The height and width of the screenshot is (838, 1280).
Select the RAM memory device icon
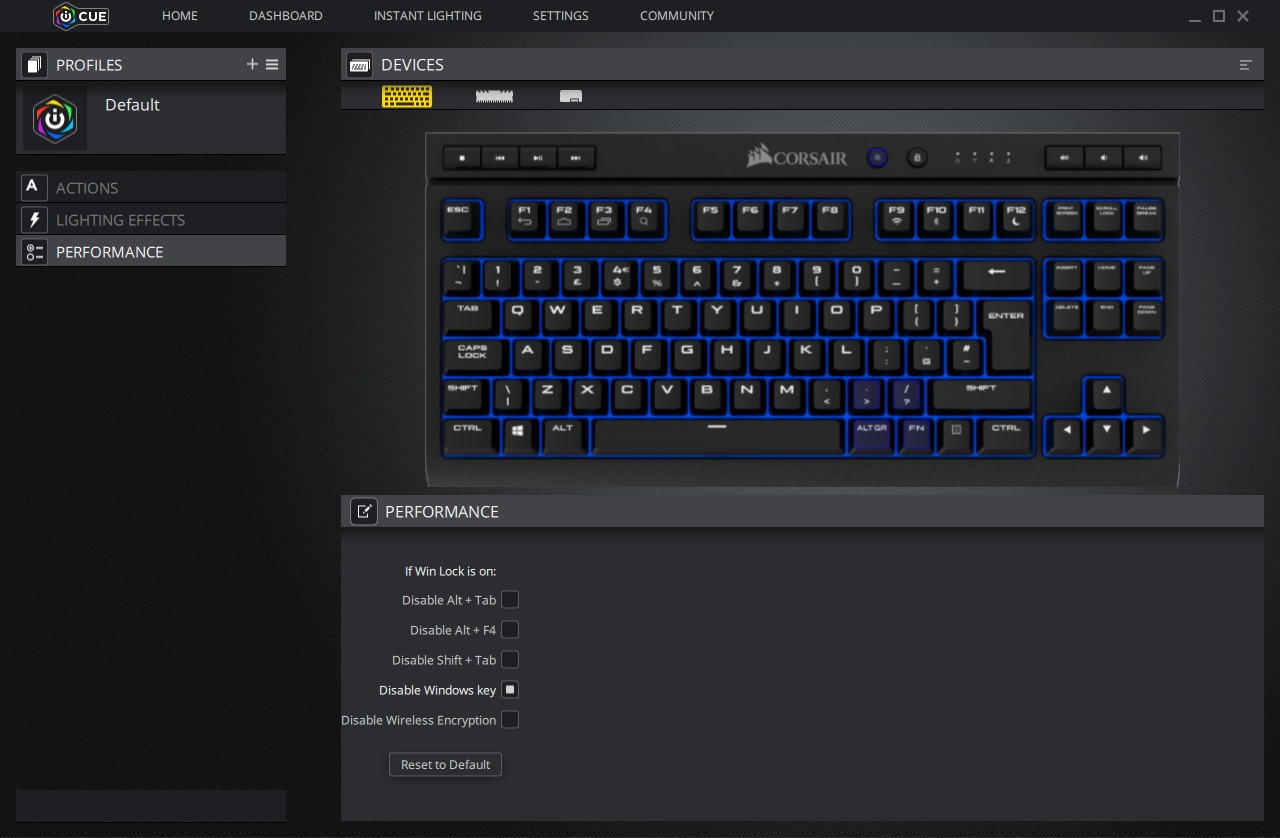coord(494,96)
